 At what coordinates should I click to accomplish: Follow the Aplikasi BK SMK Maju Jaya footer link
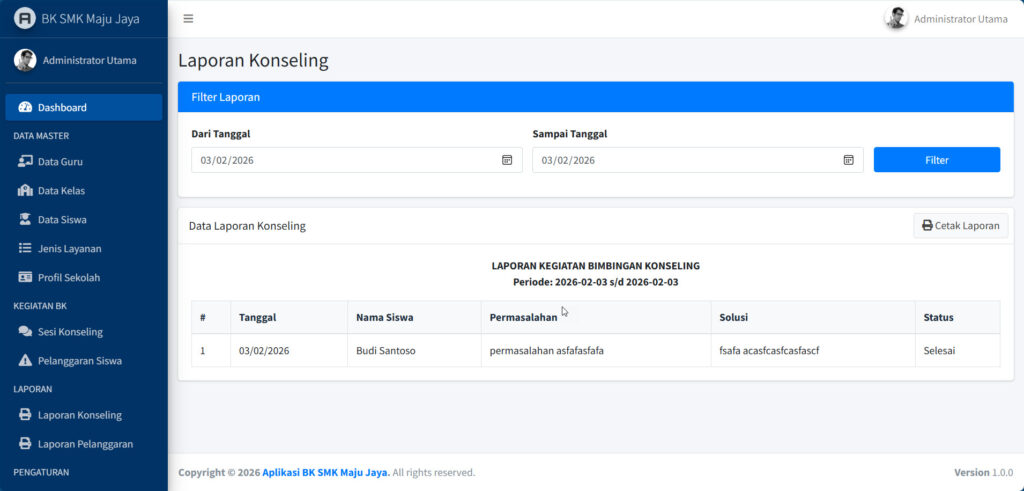pyautogui.click(x=326, y=473)
